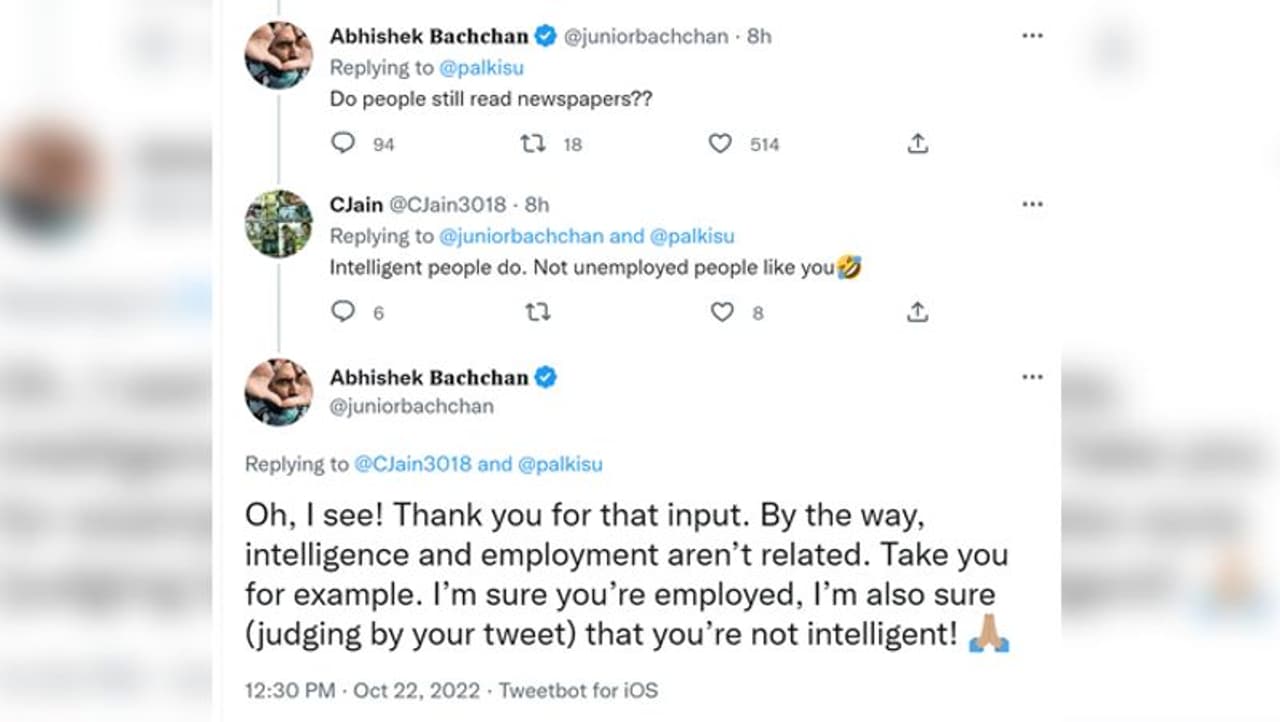
Task: Reply to CJain's 'Intelligent people do' tweet
Action: point(343,312)
